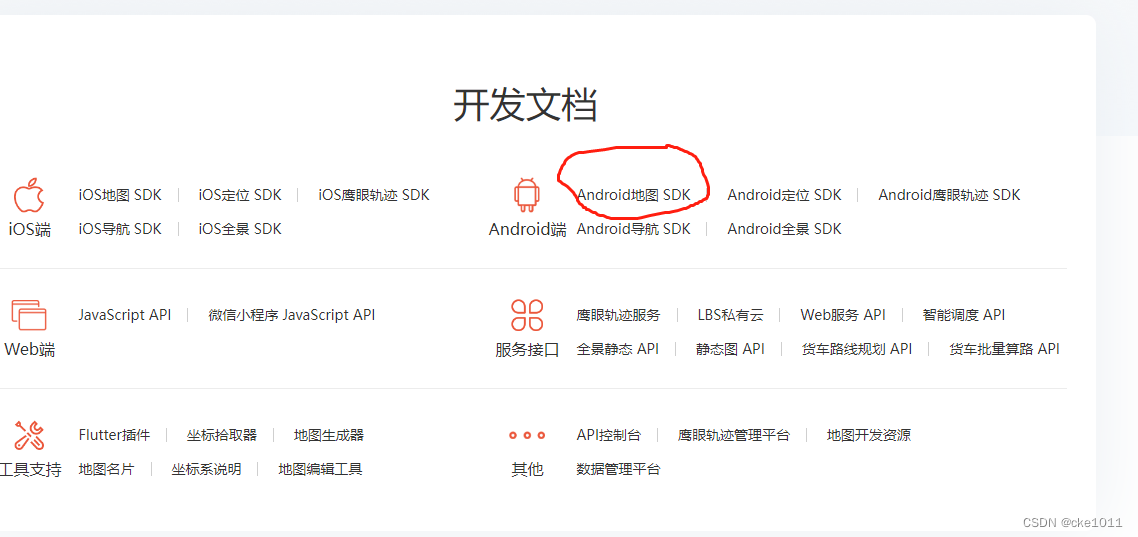Click the Android端 category label

528,230
